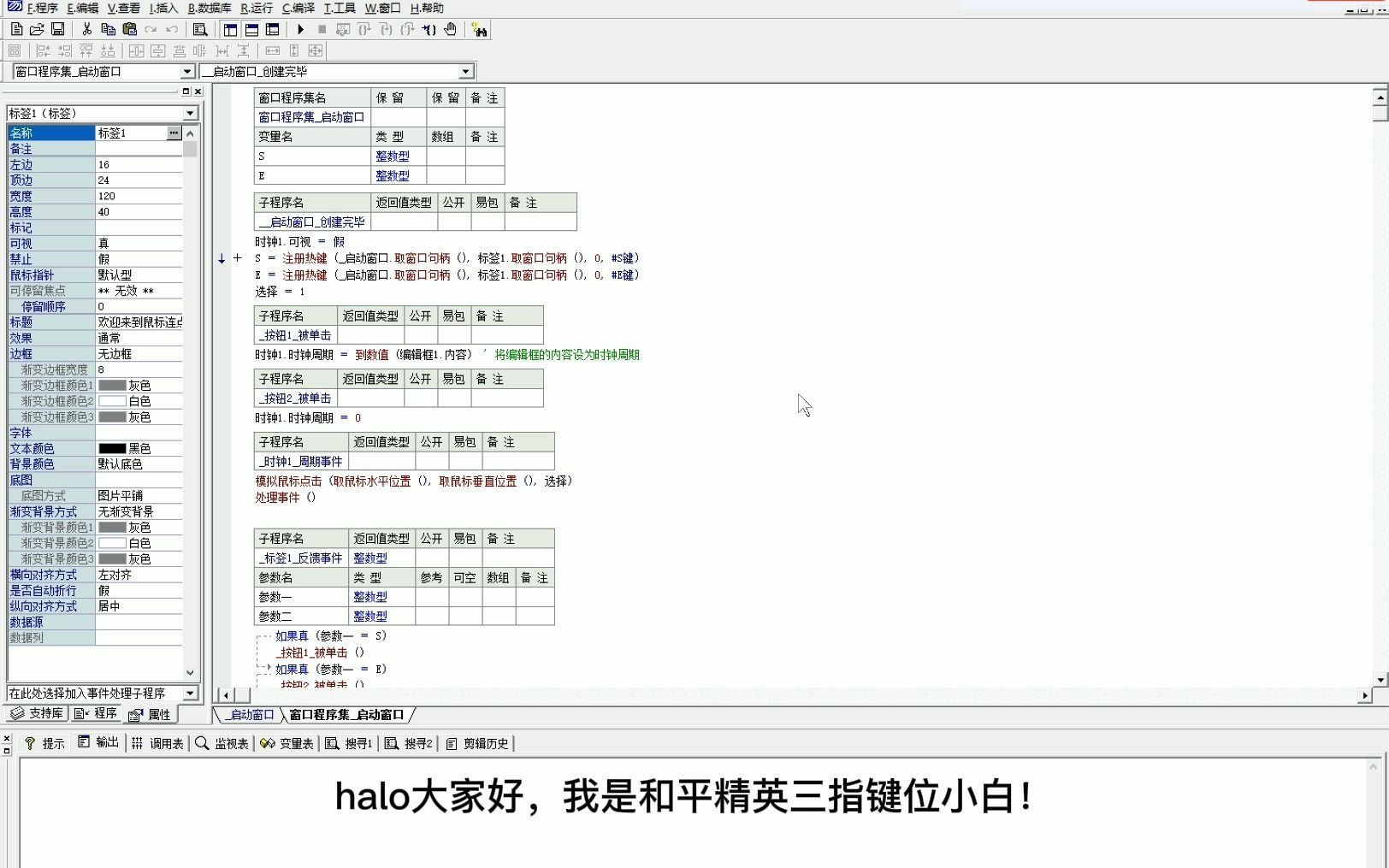Open the 调用表 tab

(158, 743)
